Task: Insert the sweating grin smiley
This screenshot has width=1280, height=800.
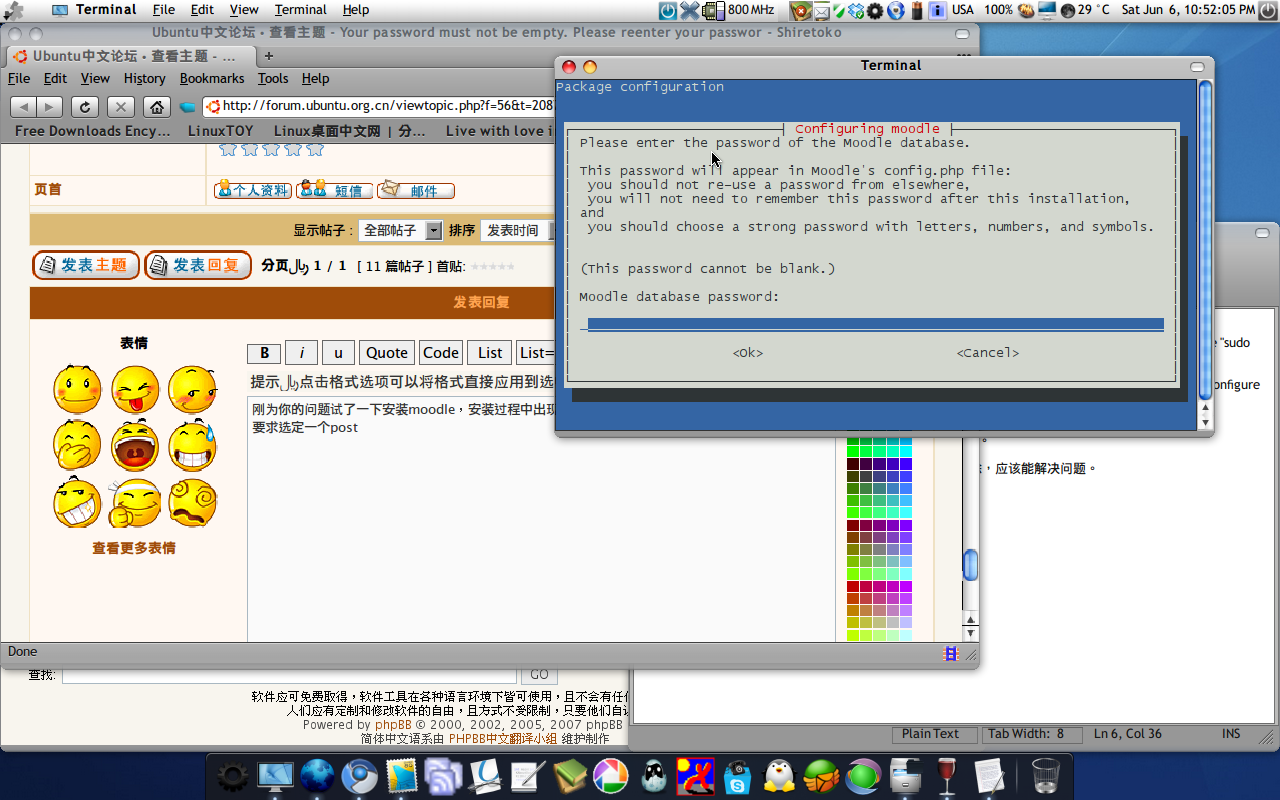Action: pos(192,446)
